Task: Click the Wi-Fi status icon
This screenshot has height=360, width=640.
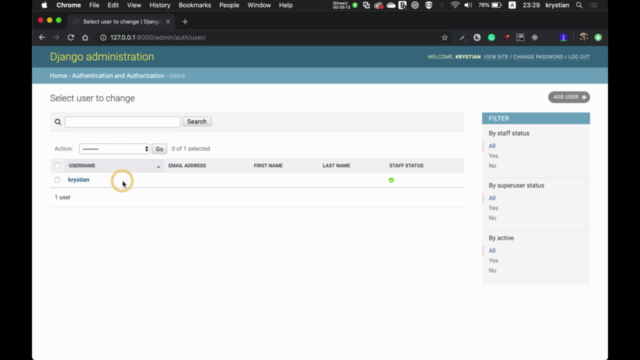Action: (455, 5)
